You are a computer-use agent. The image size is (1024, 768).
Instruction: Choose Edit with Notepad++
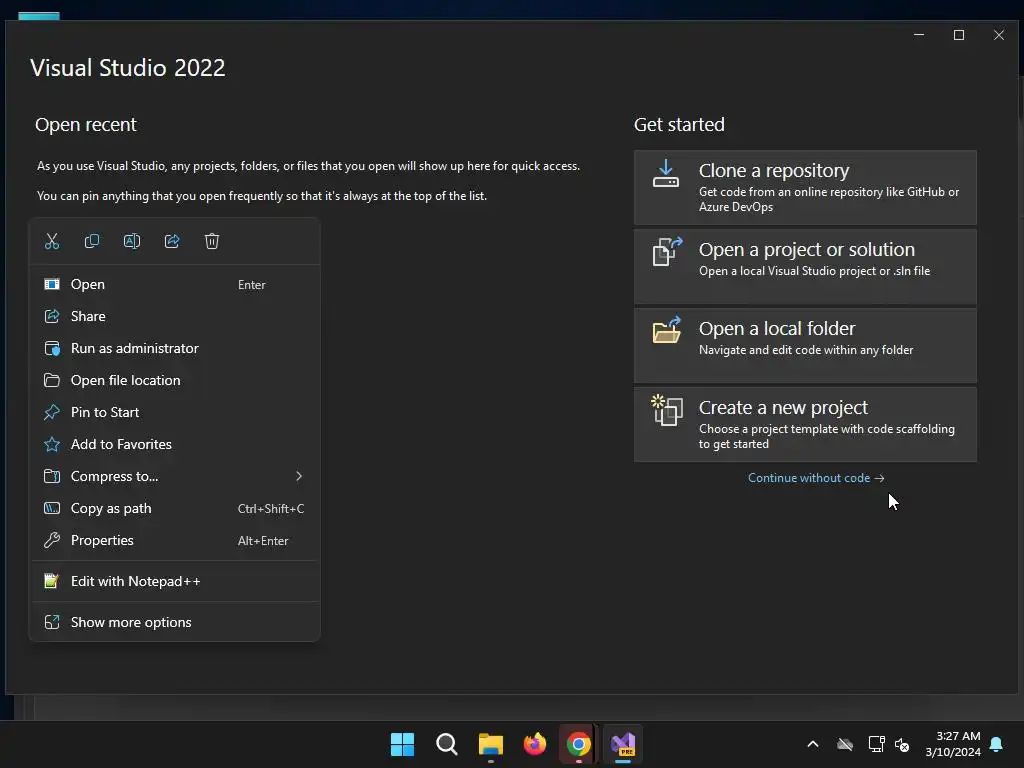click(x=174, y=581)
